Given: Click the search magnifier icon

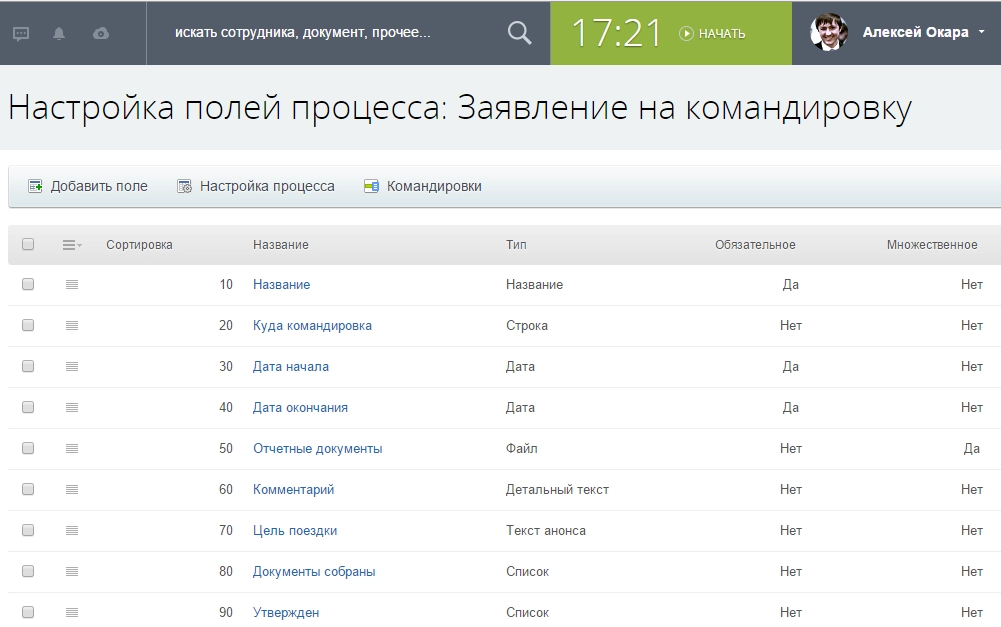Looking at the screenshot, I should (x=518, y=32).
